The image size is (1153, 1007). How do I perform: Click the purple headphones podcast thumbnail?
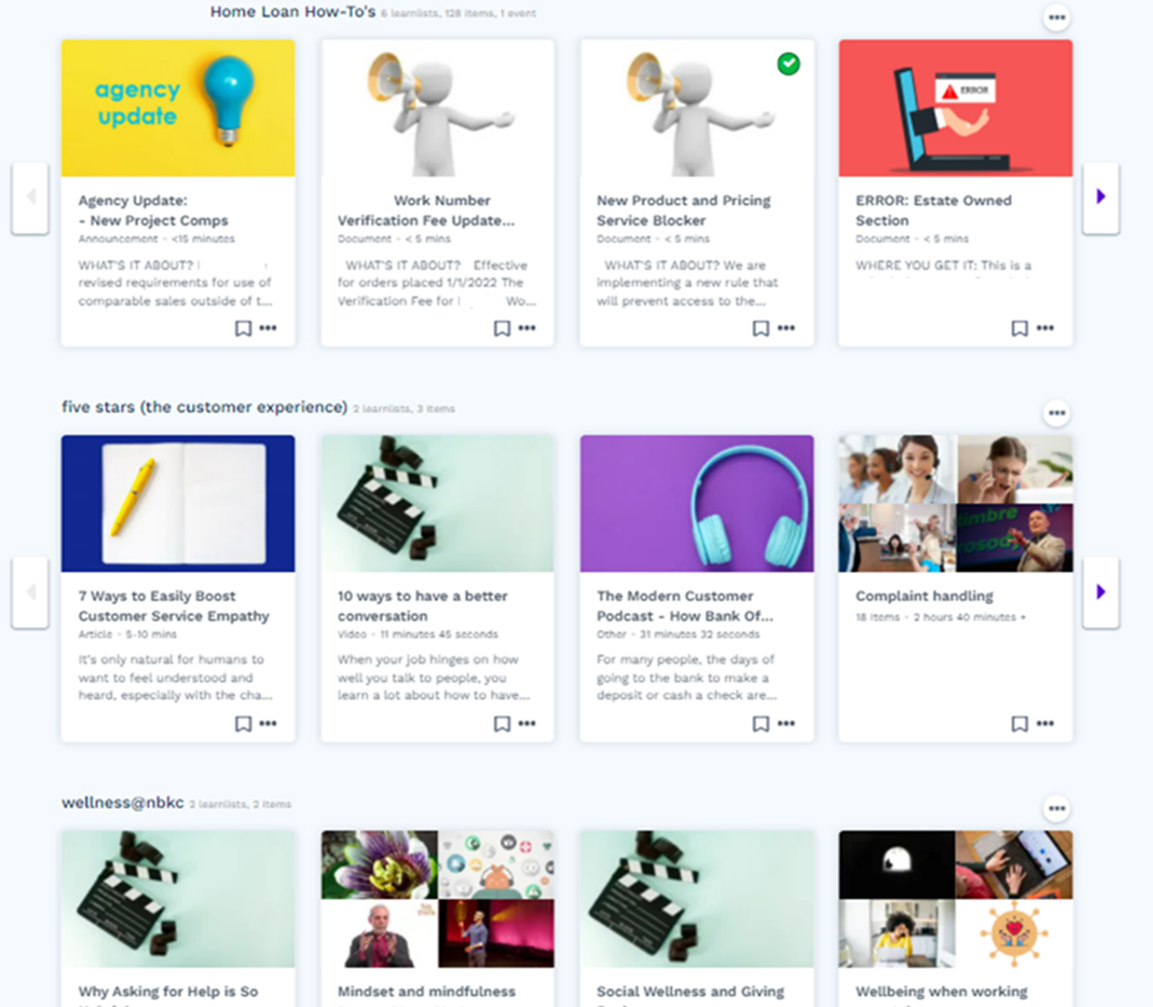(697, 504)
